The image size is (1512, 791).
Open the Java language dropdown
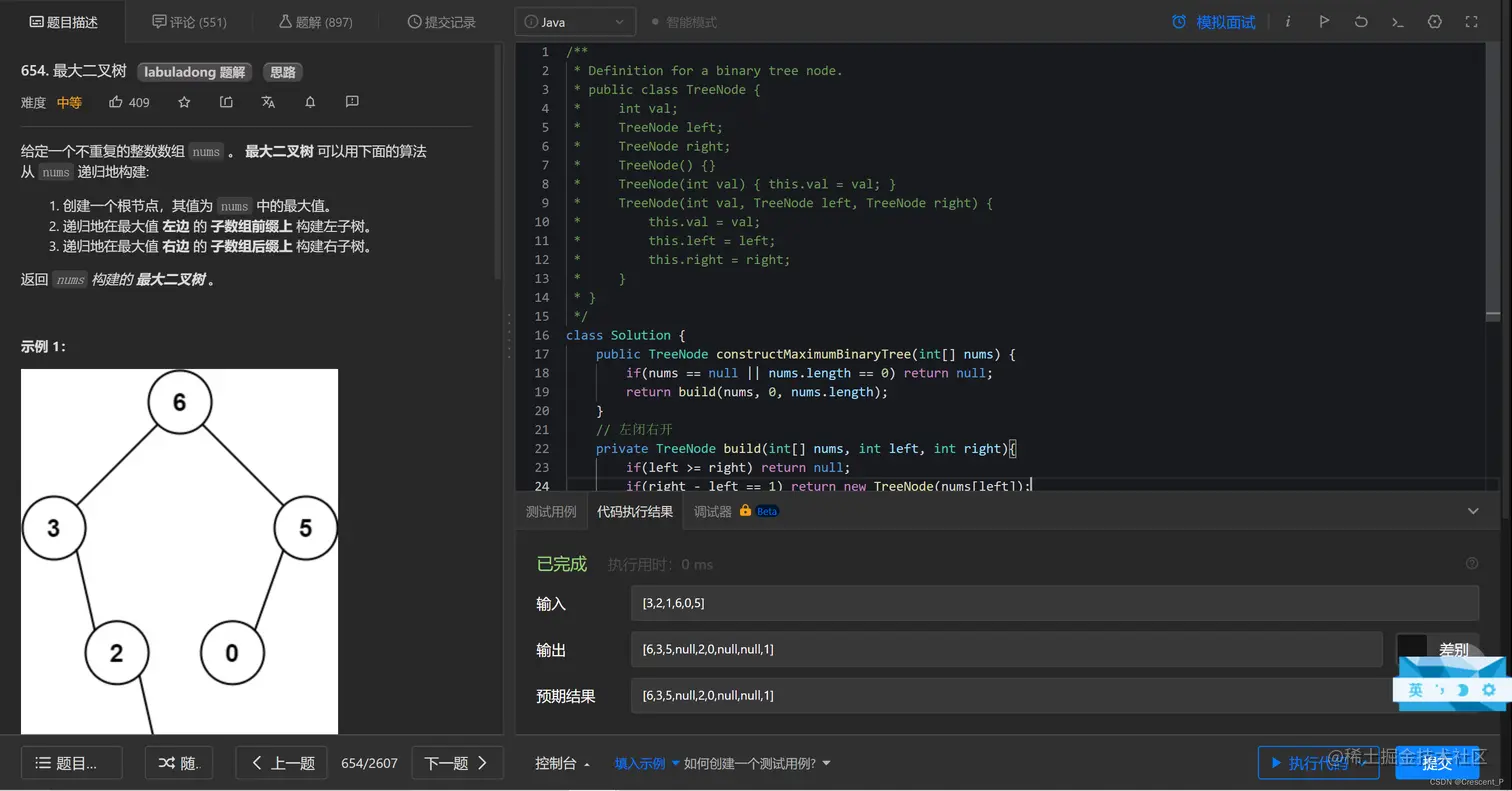pos(575,21)
